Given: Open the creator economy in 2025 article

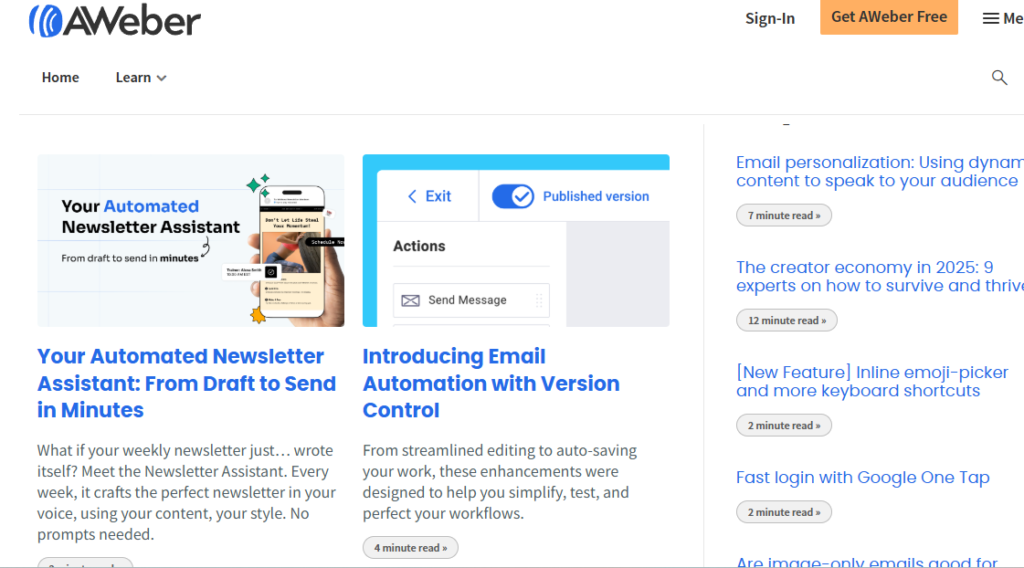Looking at the screenshot, I should tap(880, 277).
